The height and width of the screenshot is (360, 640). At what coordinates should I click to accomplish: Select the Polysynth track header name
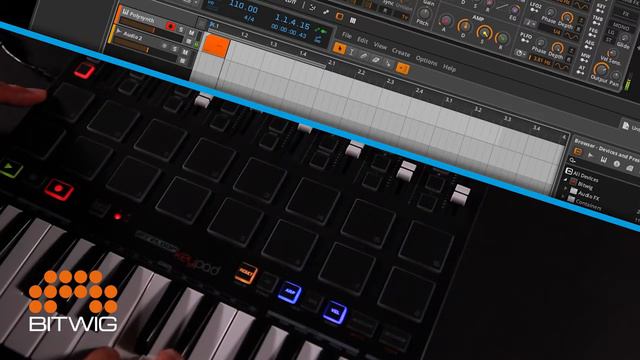(142, 18)
